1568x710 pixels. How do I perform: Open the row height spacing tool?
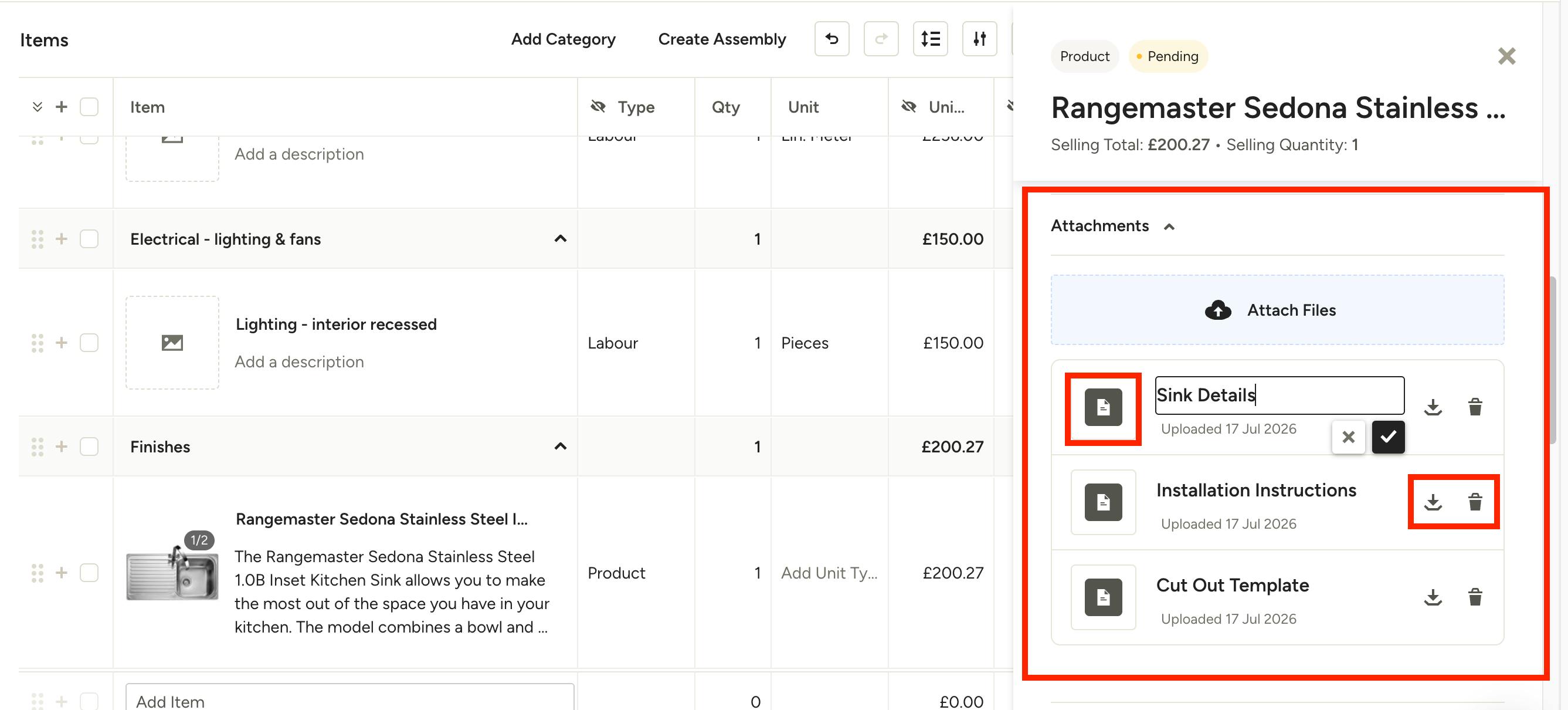click(930, 39)
